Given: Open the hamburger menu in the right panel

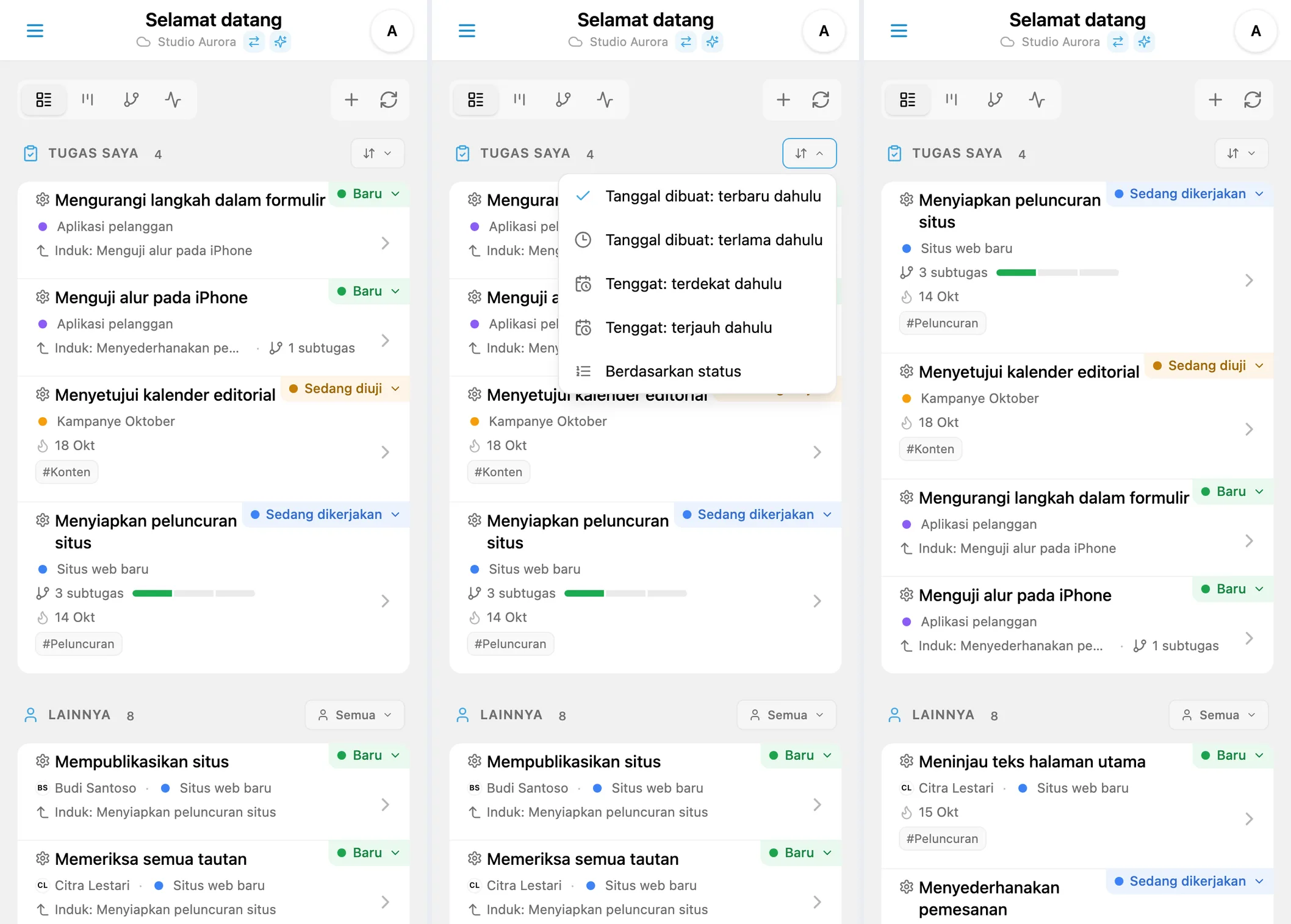Looking at the screenshot, I should click(899, 30).
